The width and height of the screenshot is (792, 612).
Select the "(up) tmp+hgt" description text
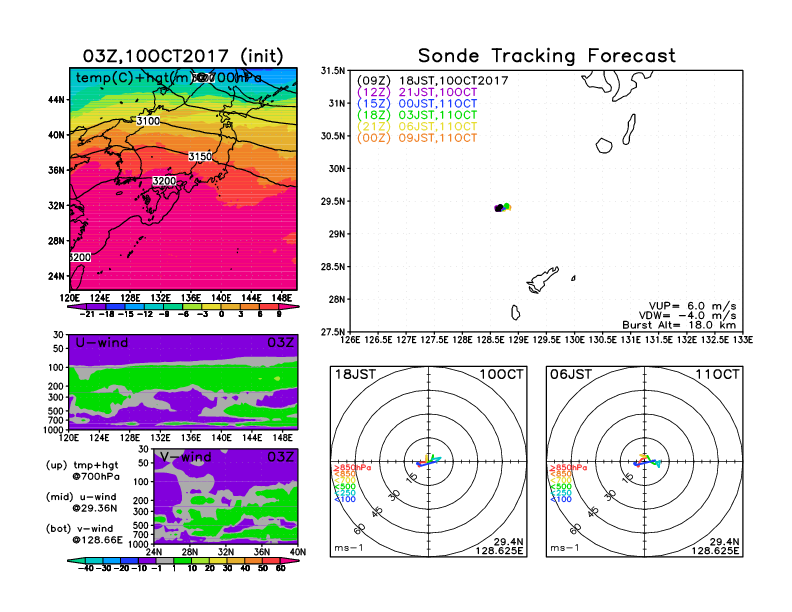pyautogui.click(x=82, y=465)
